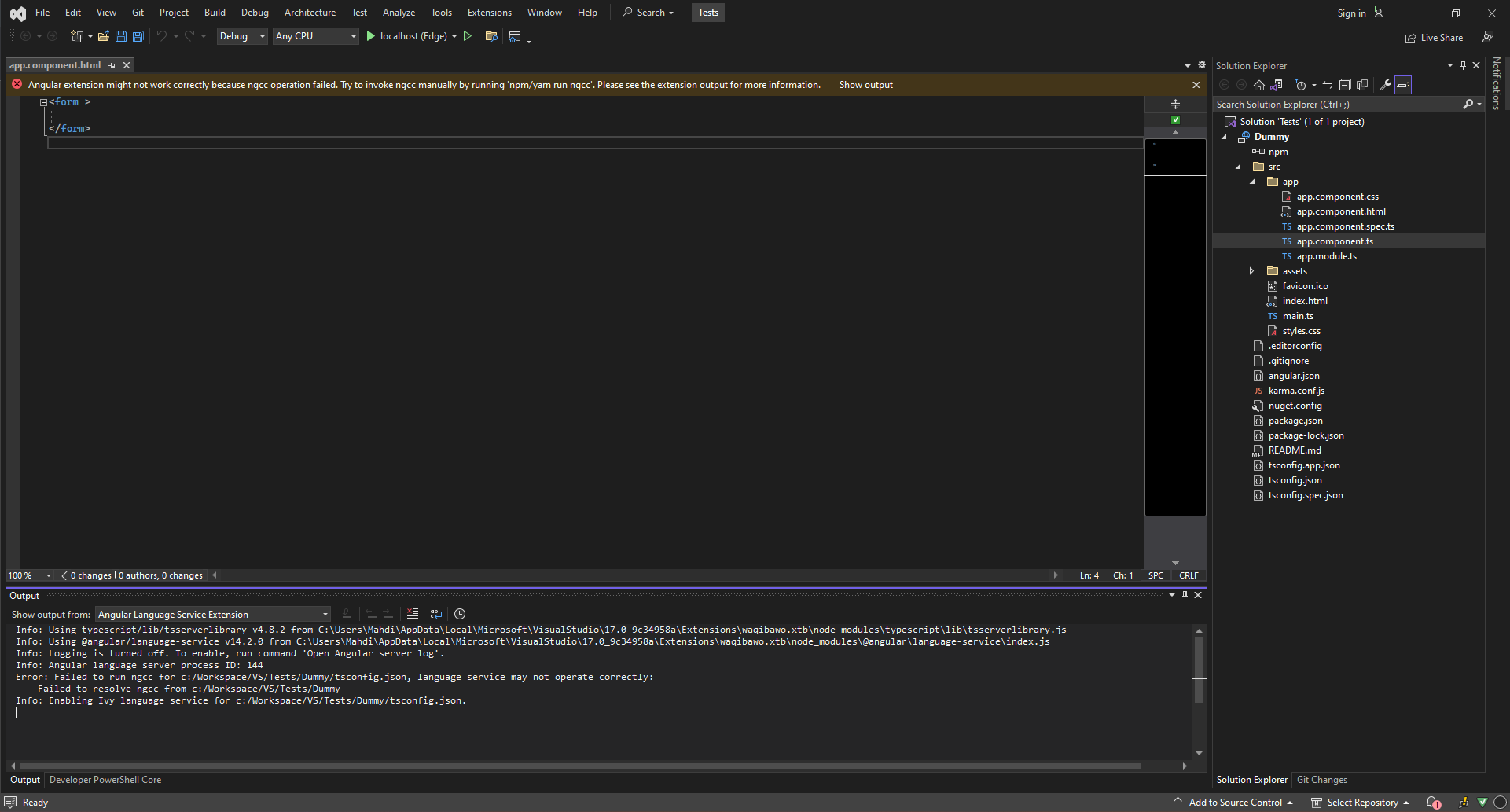Open the editor zoom level selector showing 100%
Viewport: 1510px width, 812px height.
pyautogui.click(x=29, y=575)
